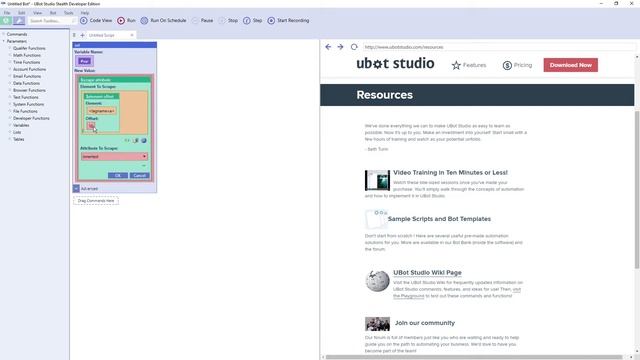The width and height of the screenshot is (640, 360).
Task: Expand Email Functions
Action: [x=10, y=76]
